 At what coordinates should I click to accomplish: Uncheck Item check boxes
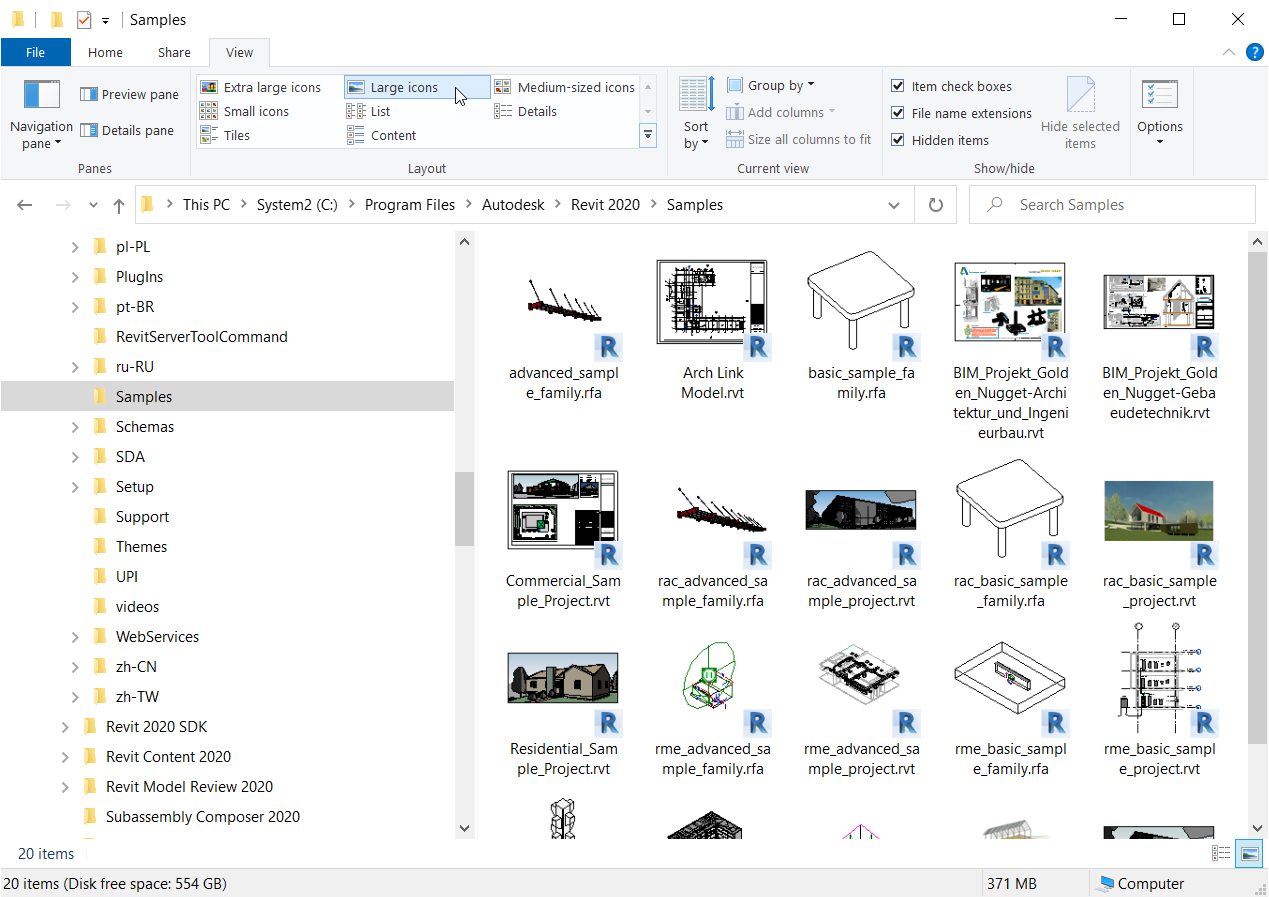tap(898, 86)
